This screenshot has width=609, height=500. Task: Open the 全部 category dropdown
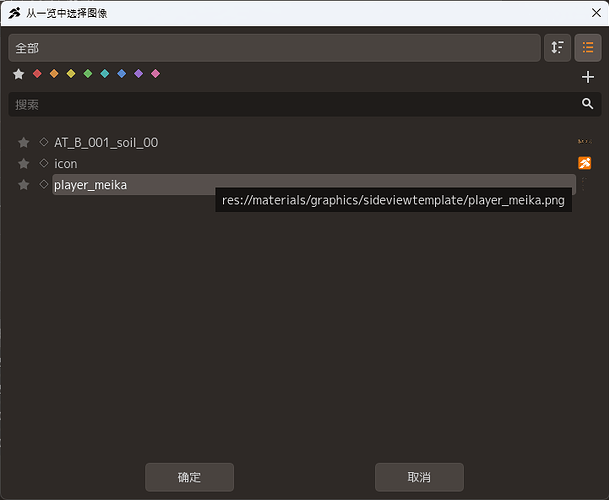(274, 48)
